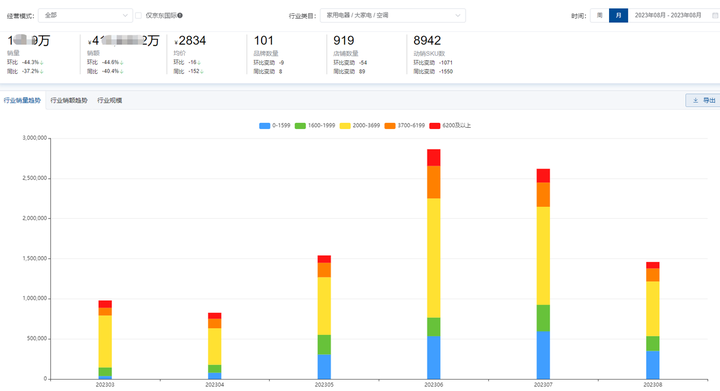720x391 pixels.
Task: Toggle the 3700-6199 orange legend series
Action: 405,126
